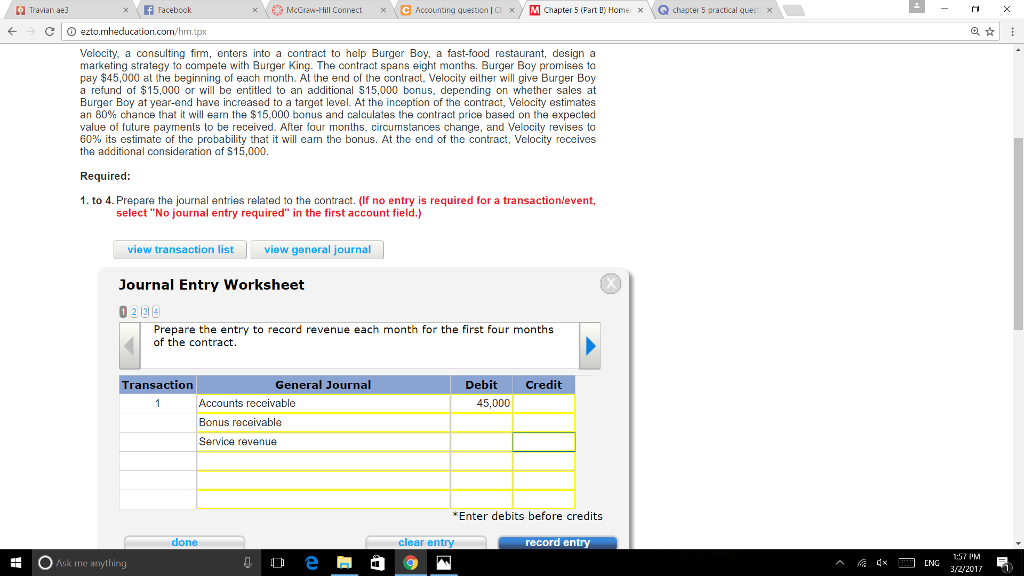Open Microsoft Edge from the taskbar
The height and width of the screenshot is (576, 1024).
pyautogui.click(x=313, y=562)
